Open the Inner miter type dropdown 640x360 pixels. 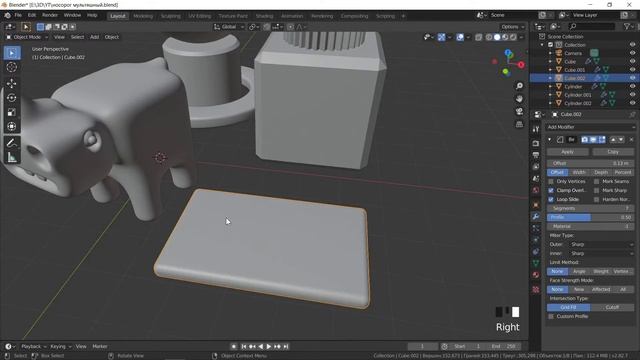click(602, 253)
